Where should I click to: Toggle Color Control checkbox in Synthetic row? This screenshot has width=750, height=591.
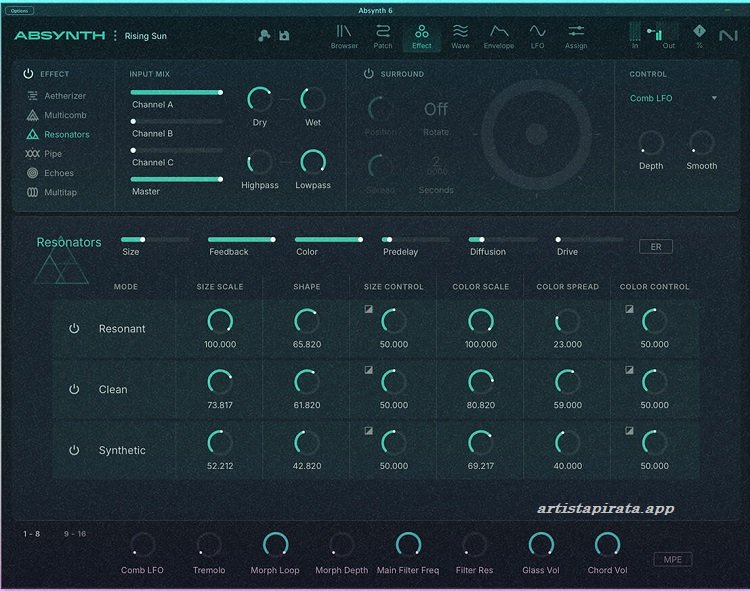click(x=629, y=431)
